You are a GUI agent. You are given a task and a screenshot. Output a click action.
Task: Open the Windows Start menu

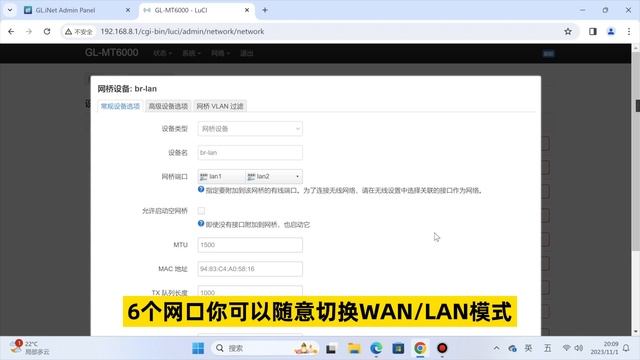pos(198,348)
